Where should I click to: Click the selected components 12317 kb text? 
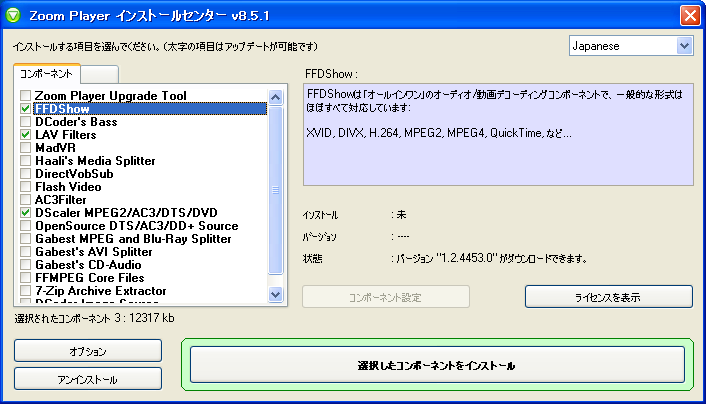click(94, 318)
